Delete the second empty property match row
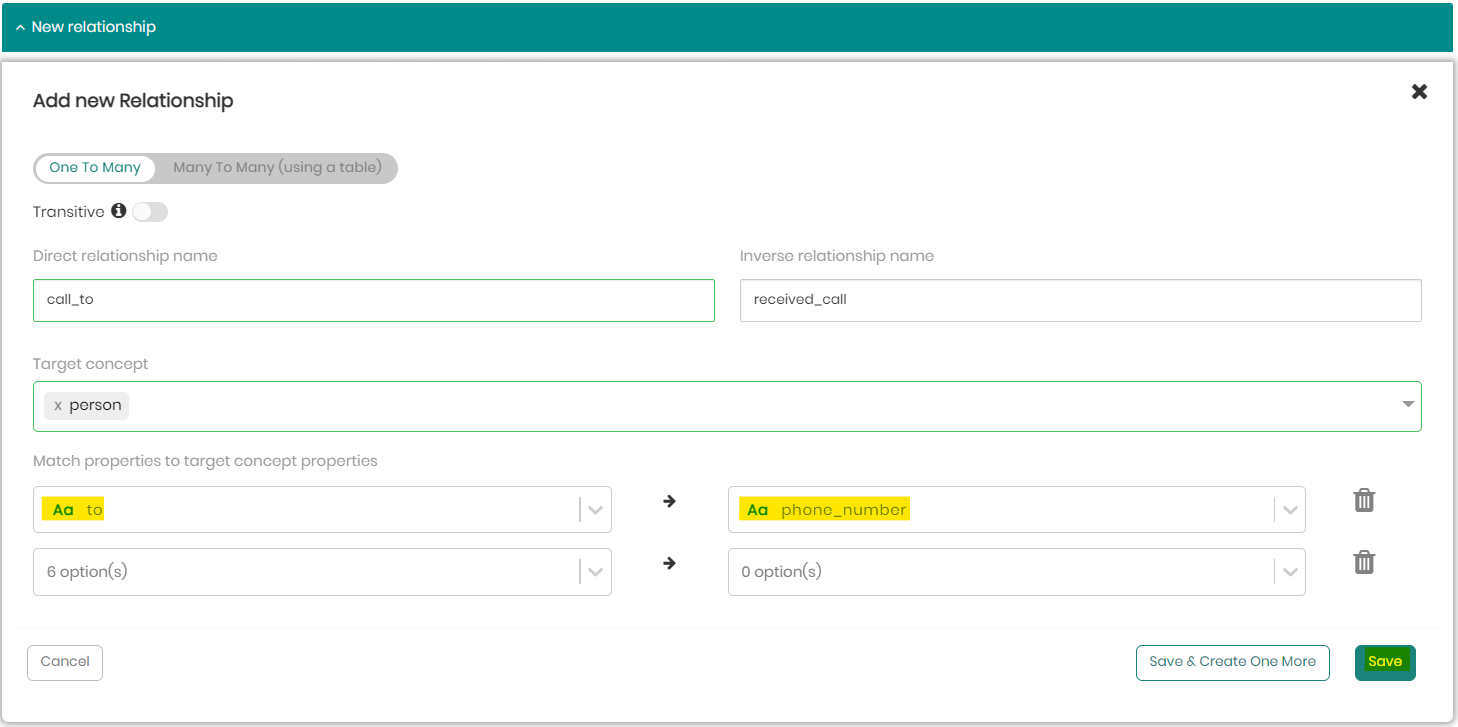The image size is (1458, 727). click(x=1364, y=563)
